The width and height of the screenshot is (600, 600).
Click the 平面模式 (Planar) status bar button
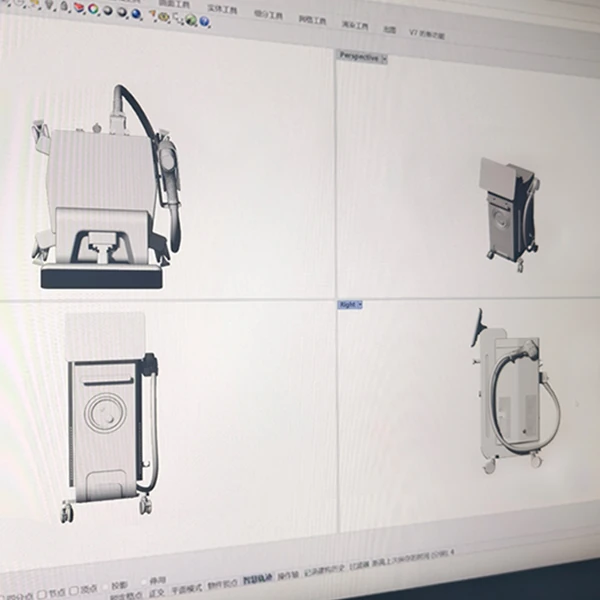(x=188, y=588)
